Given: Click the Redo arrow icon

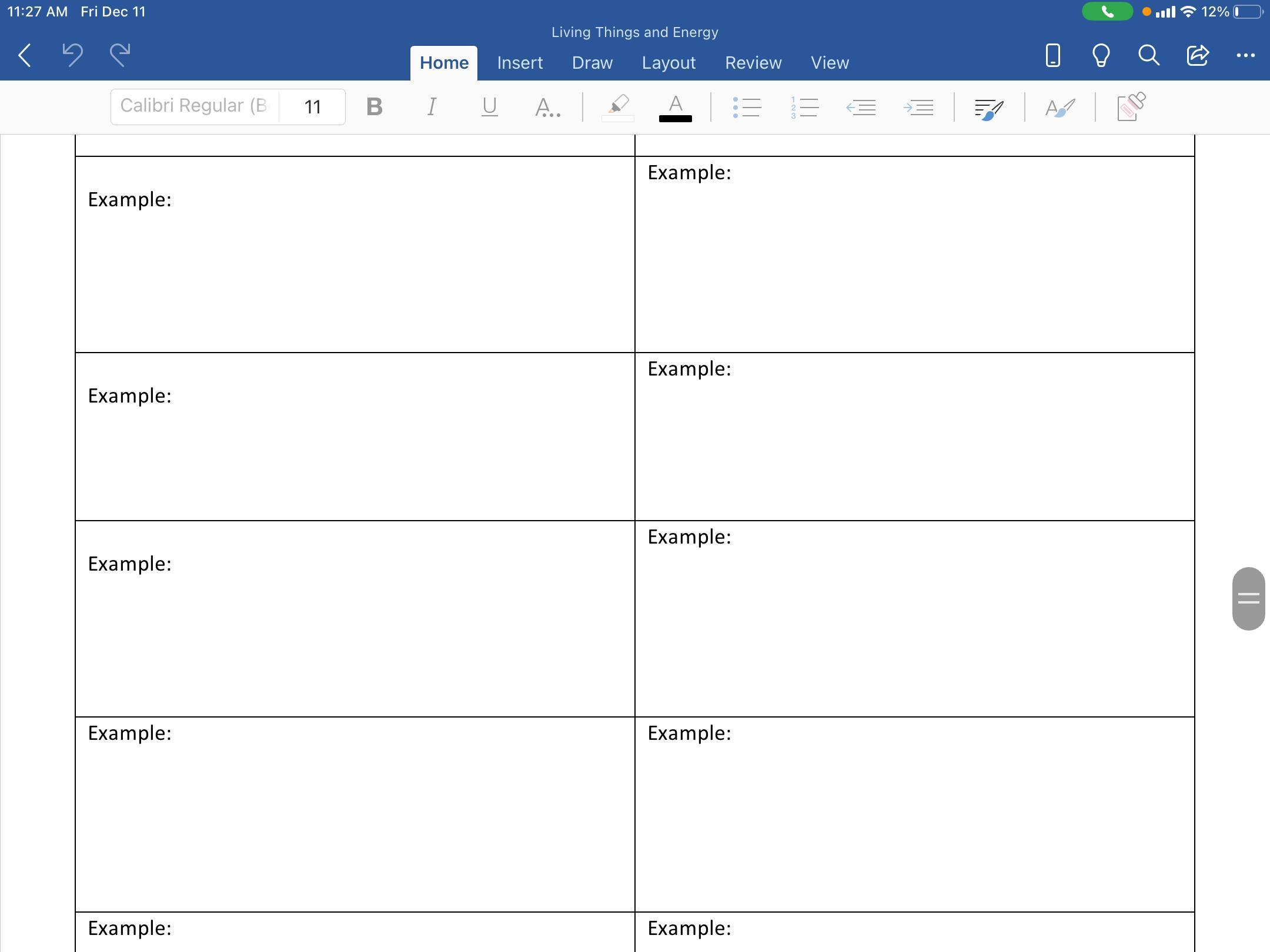Looking at the screenshot, I should coord(120,55).
